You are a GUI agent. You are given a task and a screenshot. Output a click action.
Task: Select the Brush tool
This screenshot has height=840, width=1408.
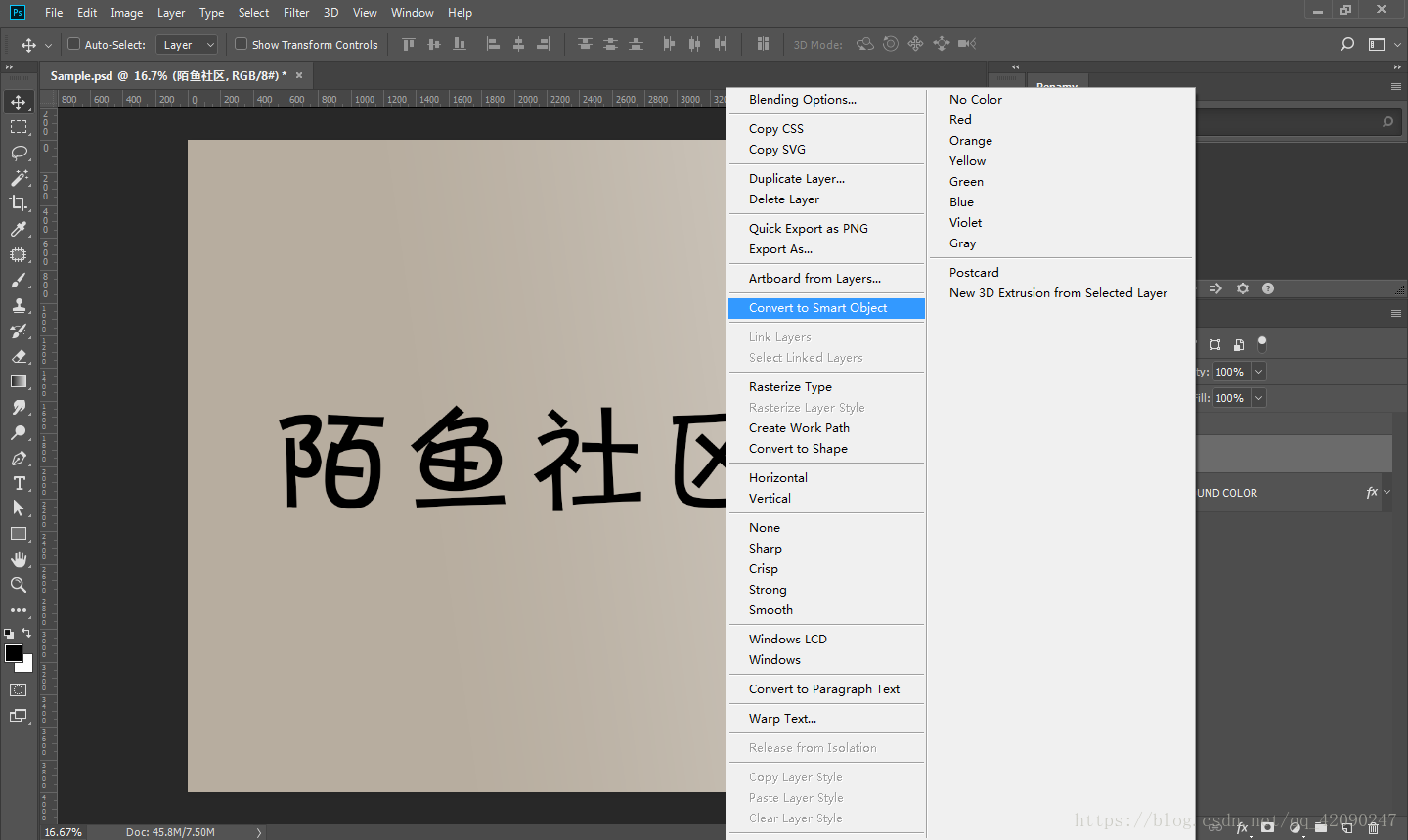(x=19, y=280)
